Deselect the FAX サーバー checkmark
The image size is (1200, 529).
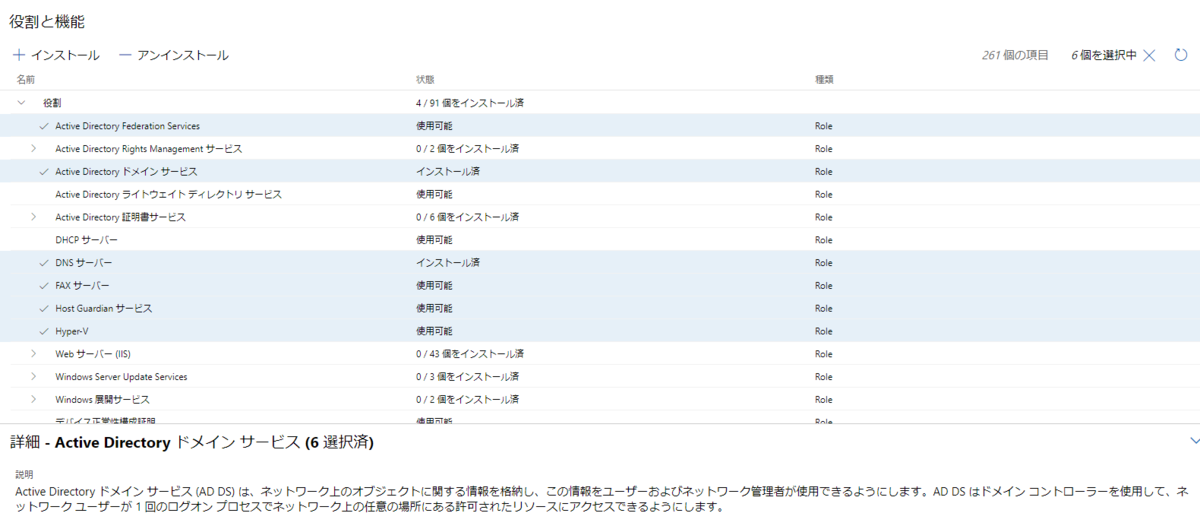(43, 285)
